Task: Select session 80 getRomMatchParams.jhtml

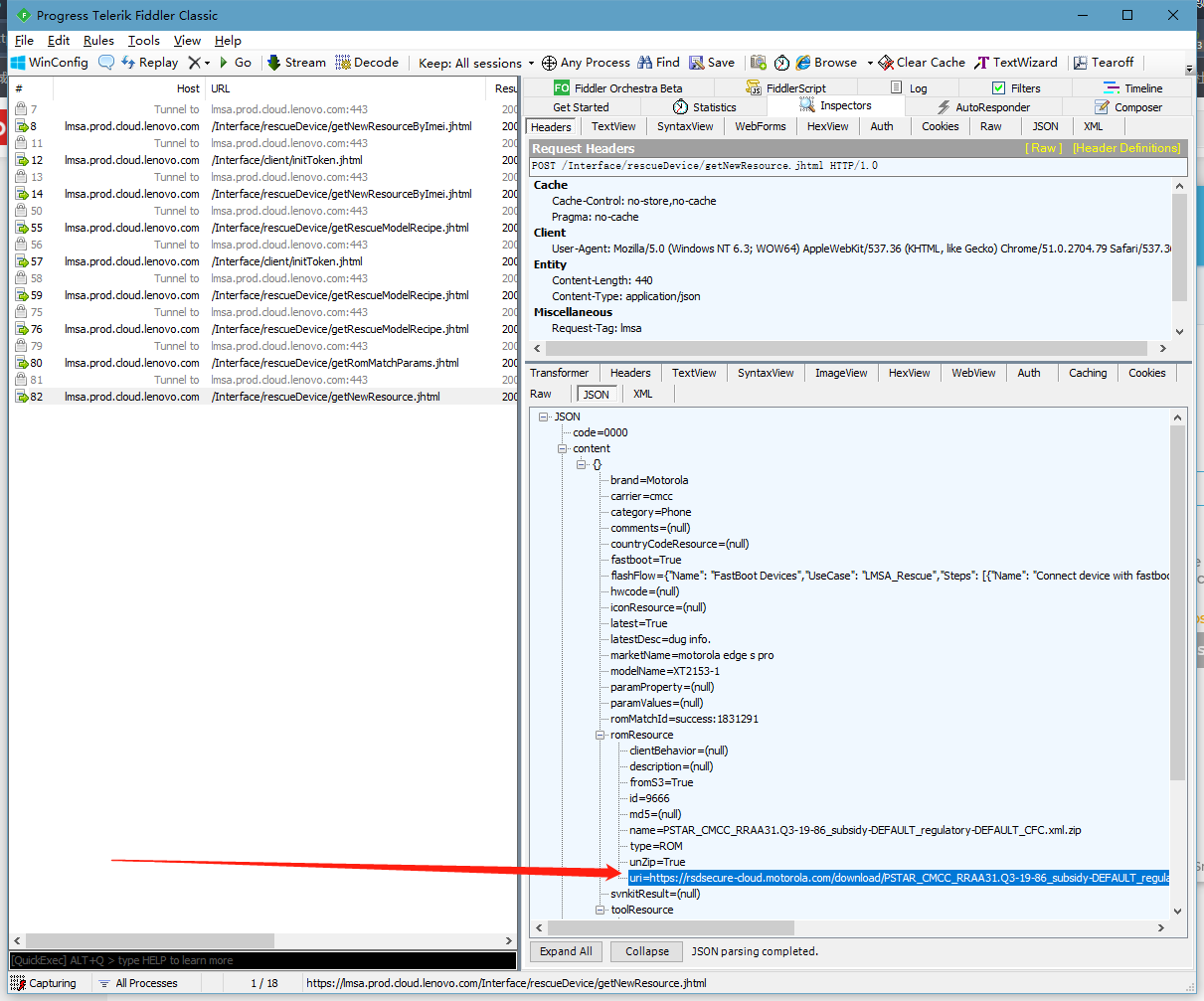Action: pyautogui.click(x=263, y=363)
